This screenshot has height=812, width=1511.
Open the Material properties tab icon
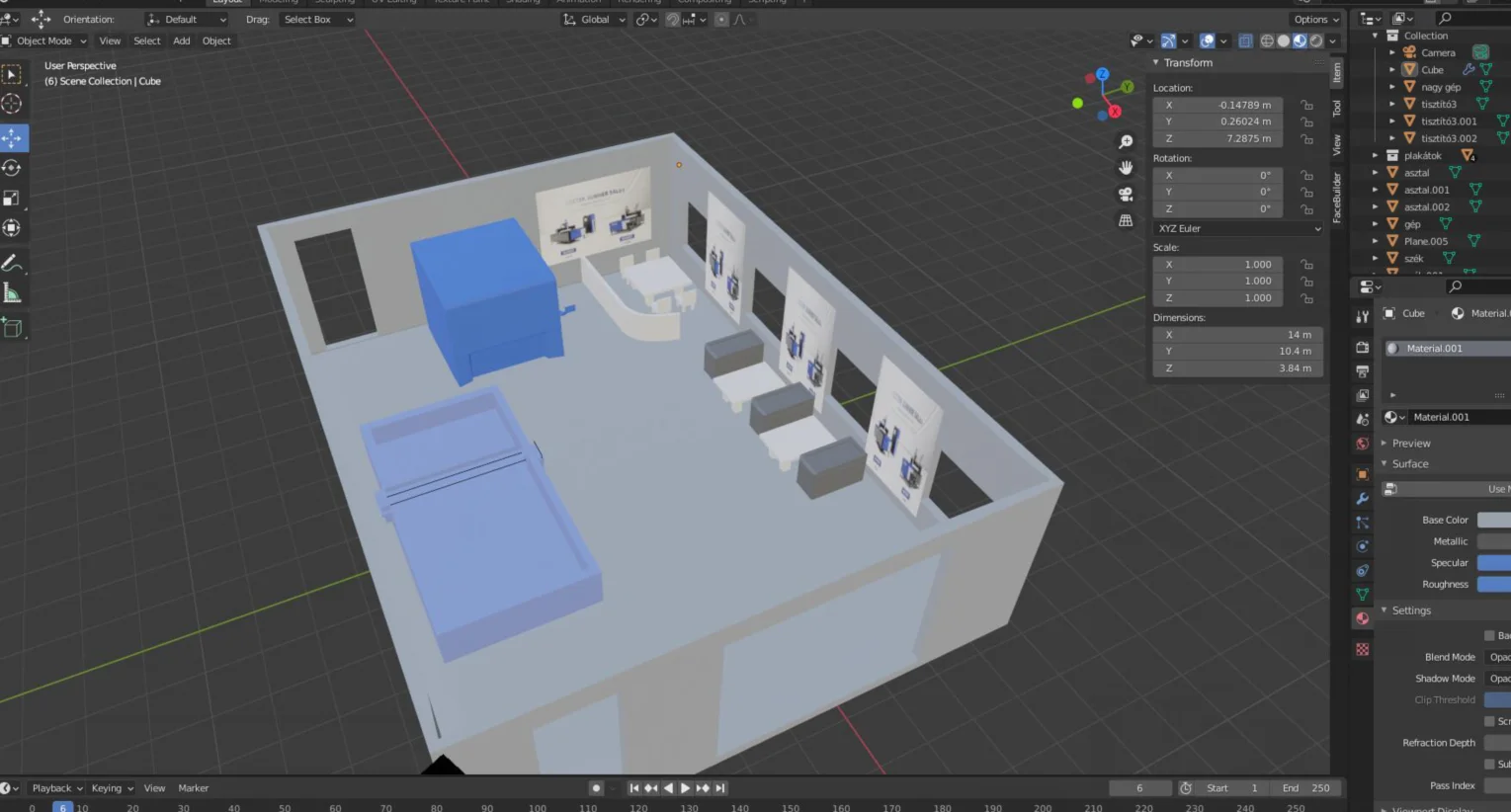click(x=1363, y=618)
